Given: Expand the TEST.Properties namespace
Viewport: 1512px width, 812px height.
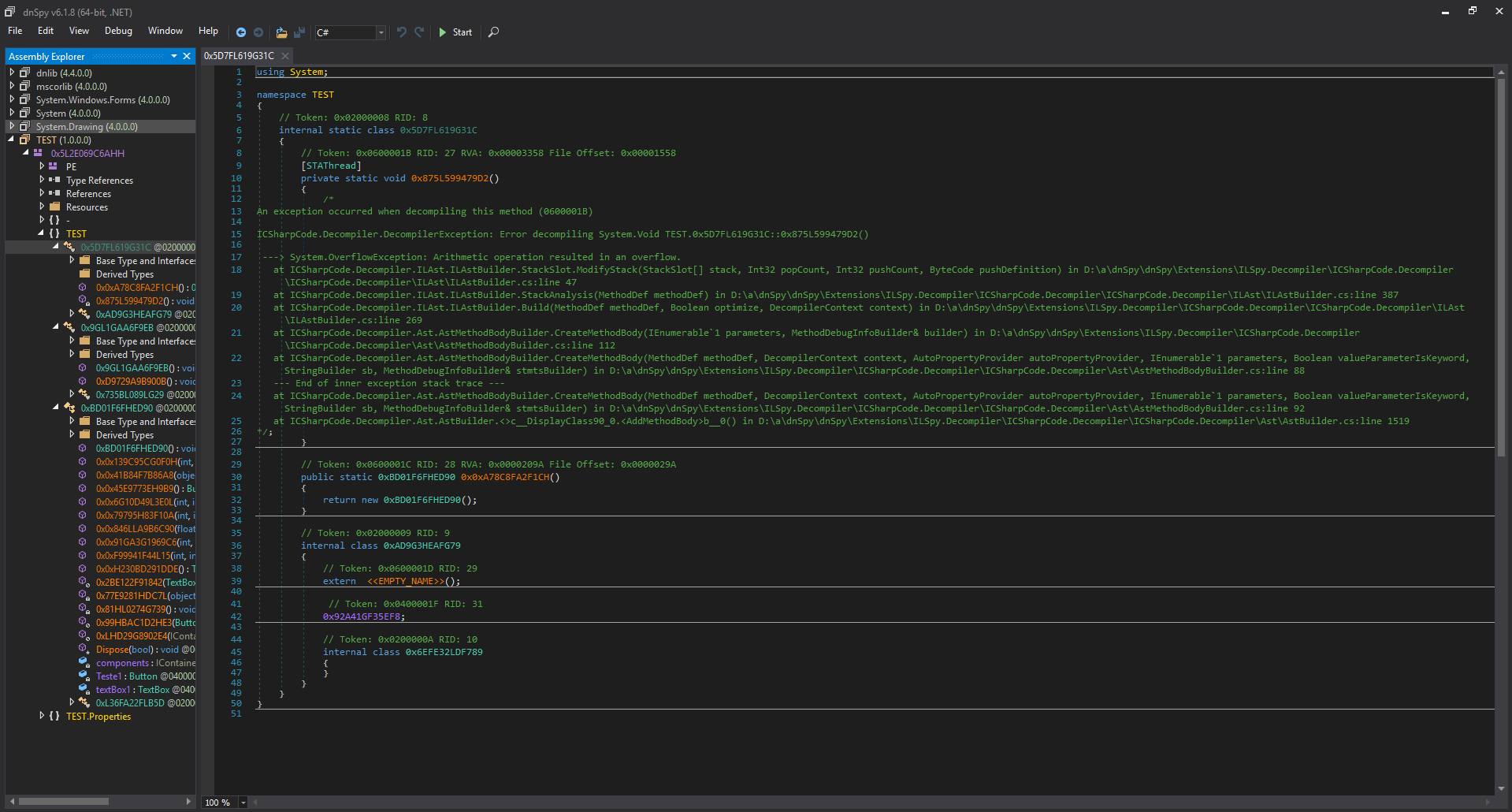Looking at the screenshot, I should [42, 717].
